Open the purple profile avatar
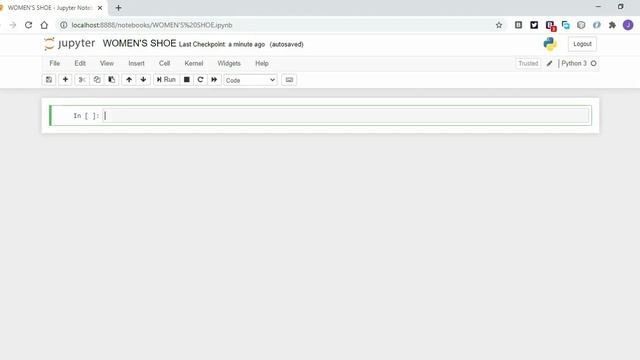Image resolution: width=640 pixels, height=360 pixels. 628,25
